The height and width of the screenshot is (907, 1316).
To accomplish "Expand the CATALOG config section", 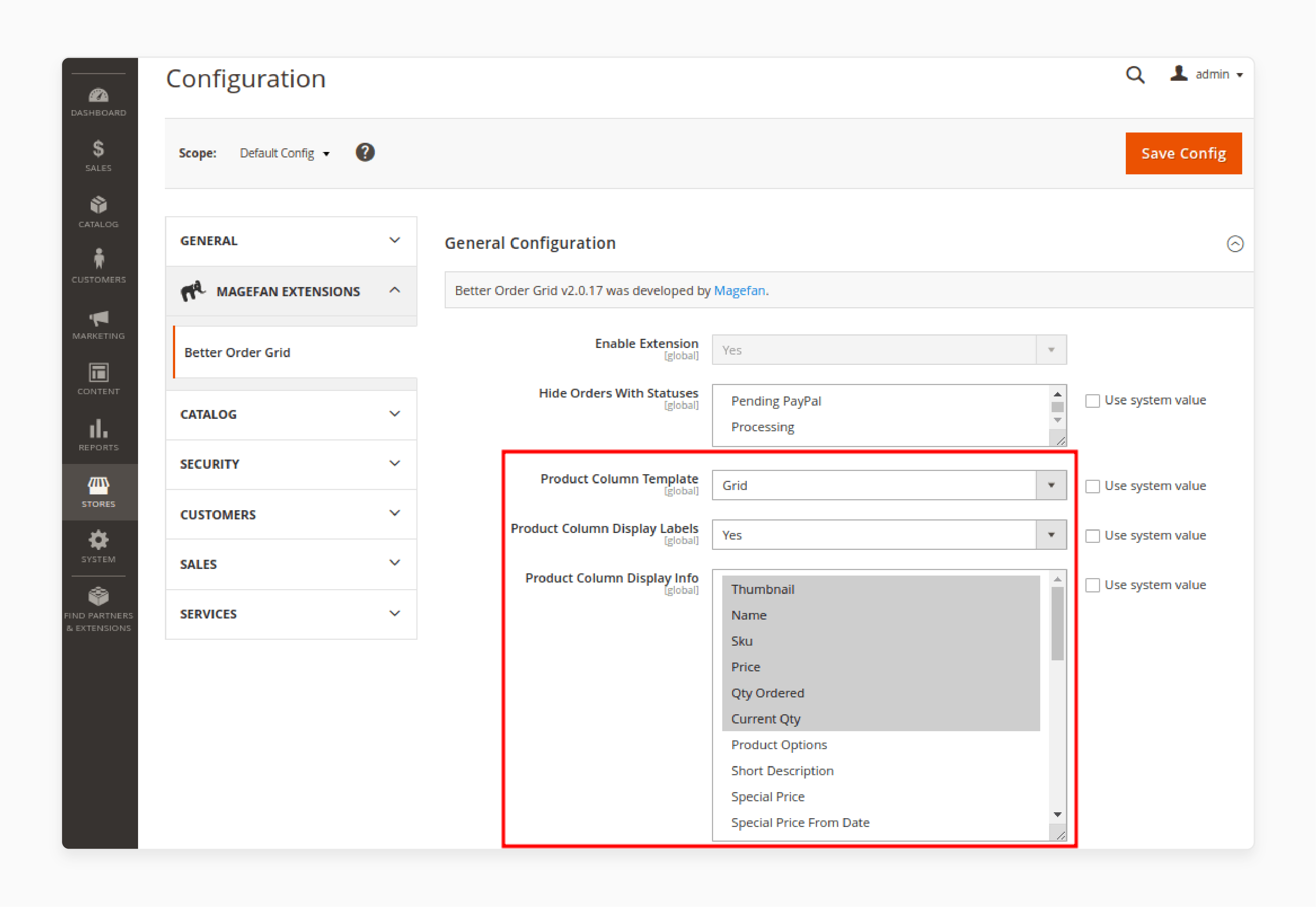I will point(290,414).
